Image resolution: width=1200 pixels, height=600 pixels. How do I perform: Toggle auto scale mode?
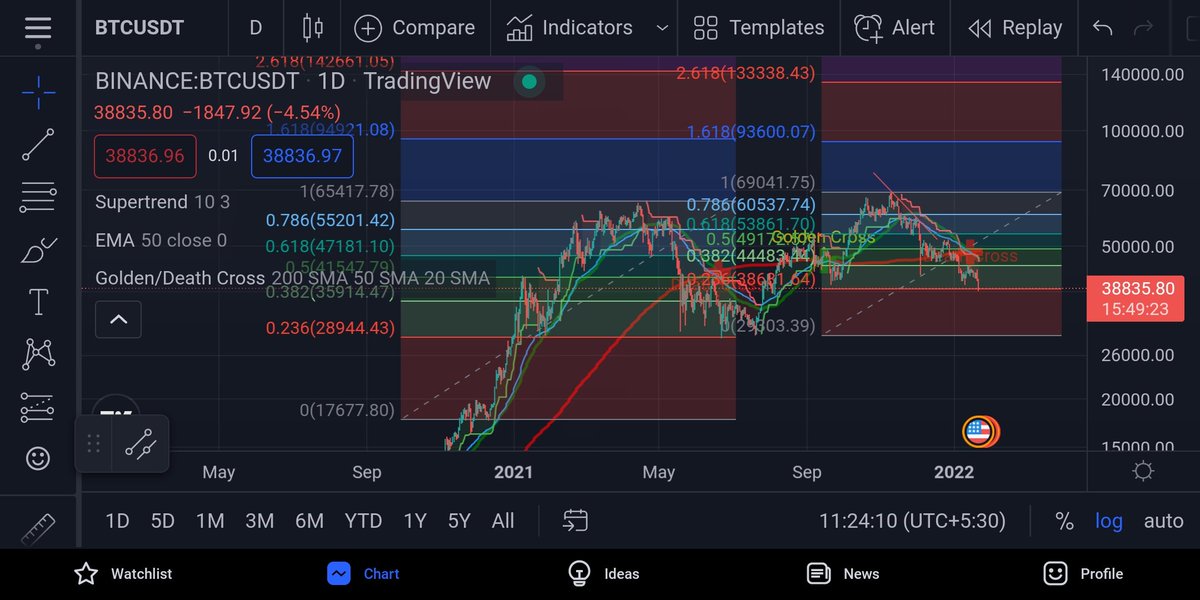pos(1164,521)
